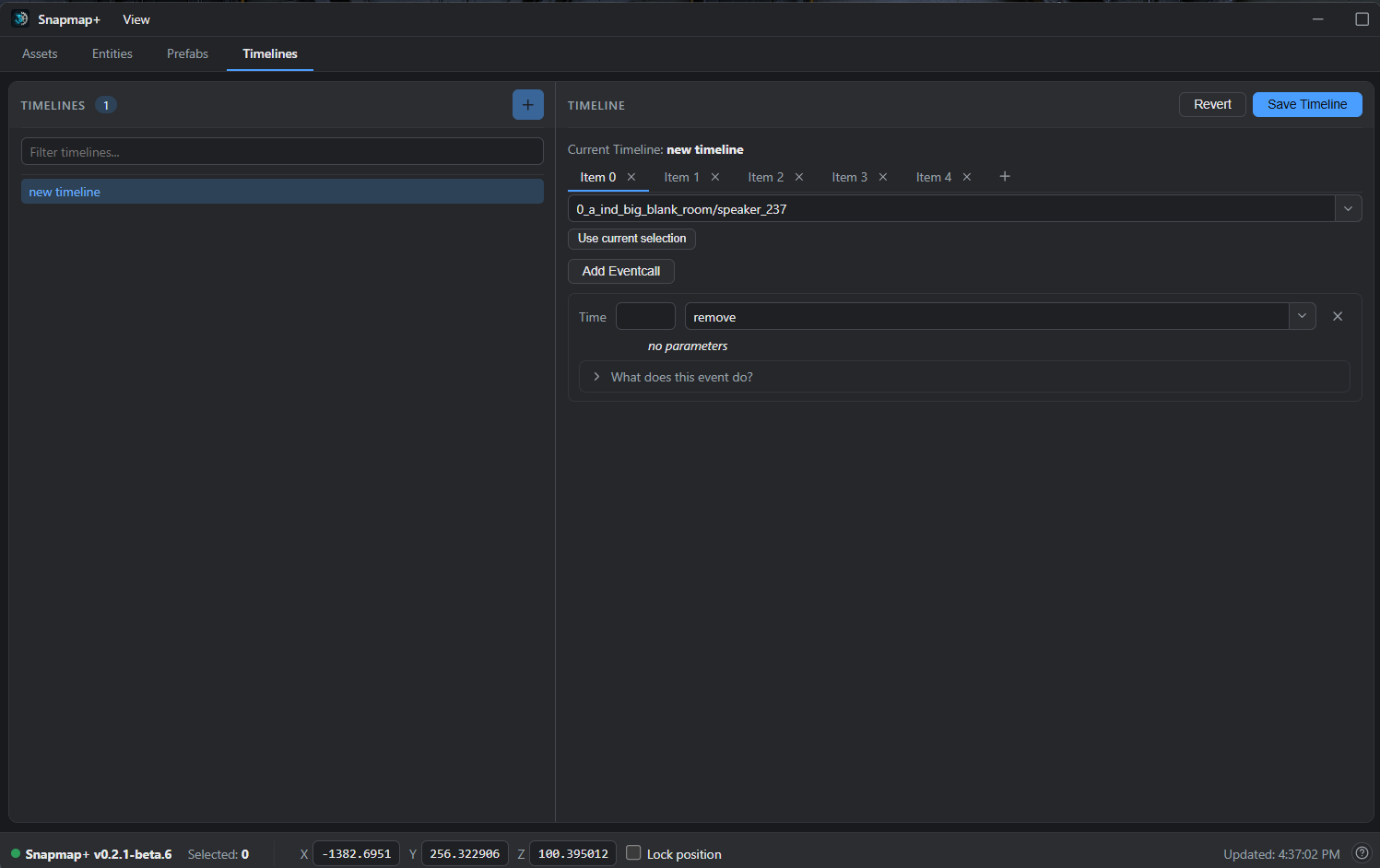The image size is (1380, 868).
Task: Switch to the Assets tab
Action: (40, 53)
